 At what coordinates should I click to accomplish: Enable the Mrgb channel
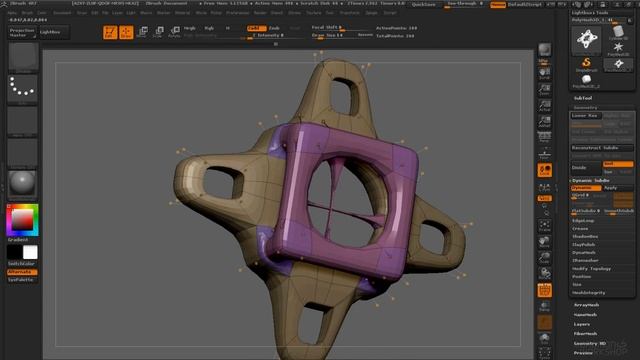pos(189,28)
